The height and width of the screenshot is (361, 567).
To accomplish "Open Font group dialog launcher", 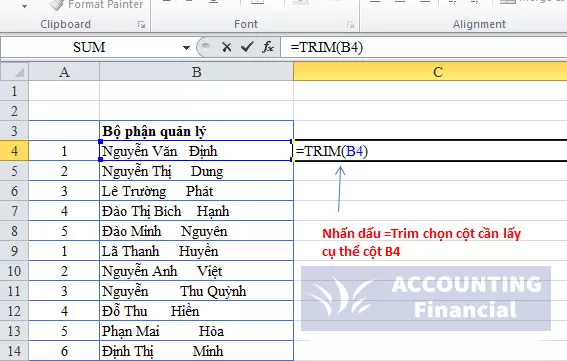I will [x=350, y=25].
